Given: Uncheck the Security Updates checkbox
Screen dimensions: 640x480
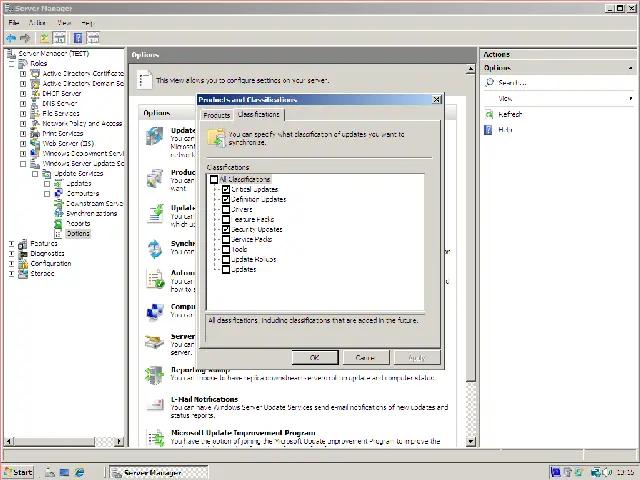Looking at the screenshot, I should pos(226,229).
